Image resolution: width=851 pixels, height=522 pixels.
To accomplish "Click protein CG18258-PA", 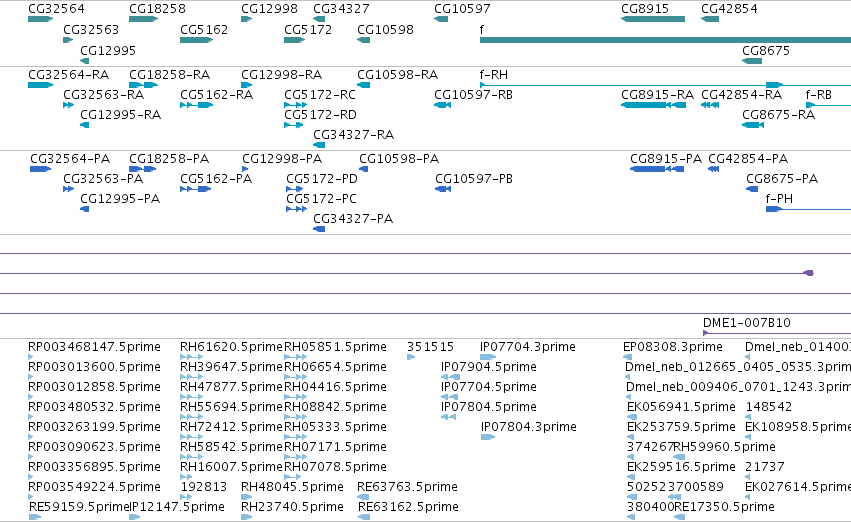I will [169, 159].
